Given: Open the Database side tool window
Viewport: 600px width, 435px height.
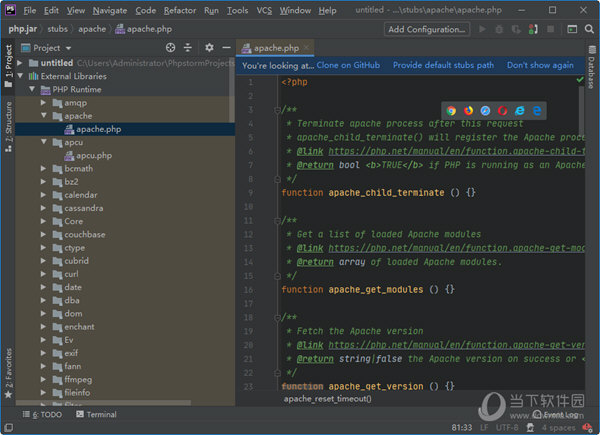Looking at the screenshot, I should tap(592, 67).
